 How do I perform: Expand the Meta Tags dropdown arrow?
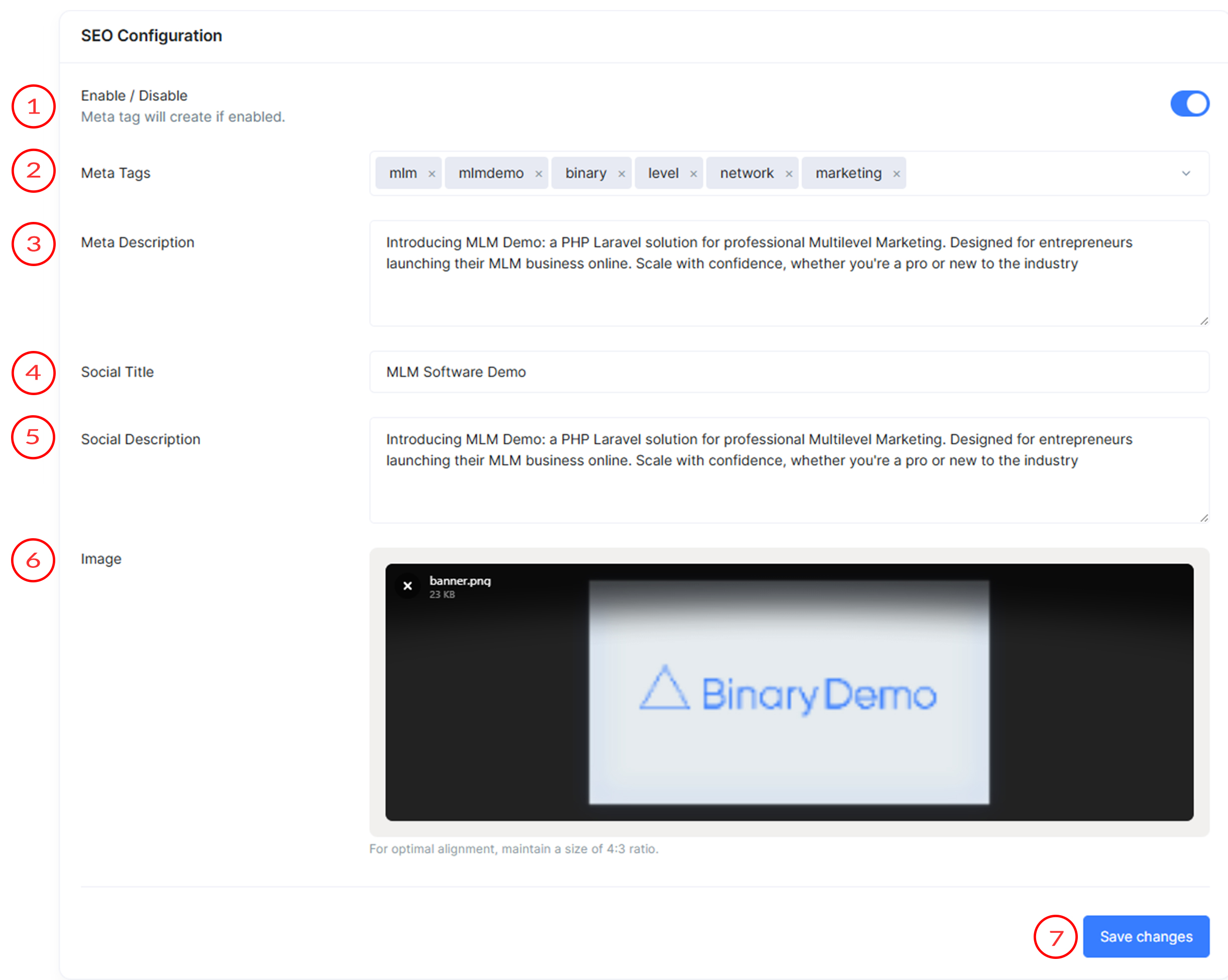pyautogui.click(x=1186, y=173)
